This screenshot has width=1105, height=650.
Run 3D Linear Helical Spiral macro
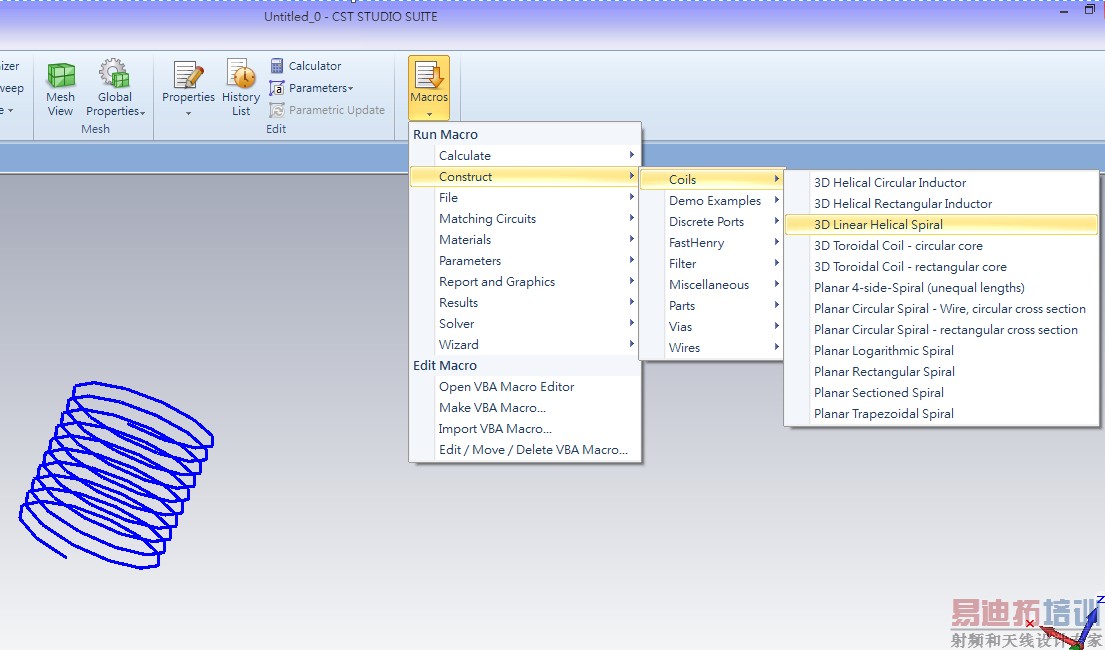point(942,224)
